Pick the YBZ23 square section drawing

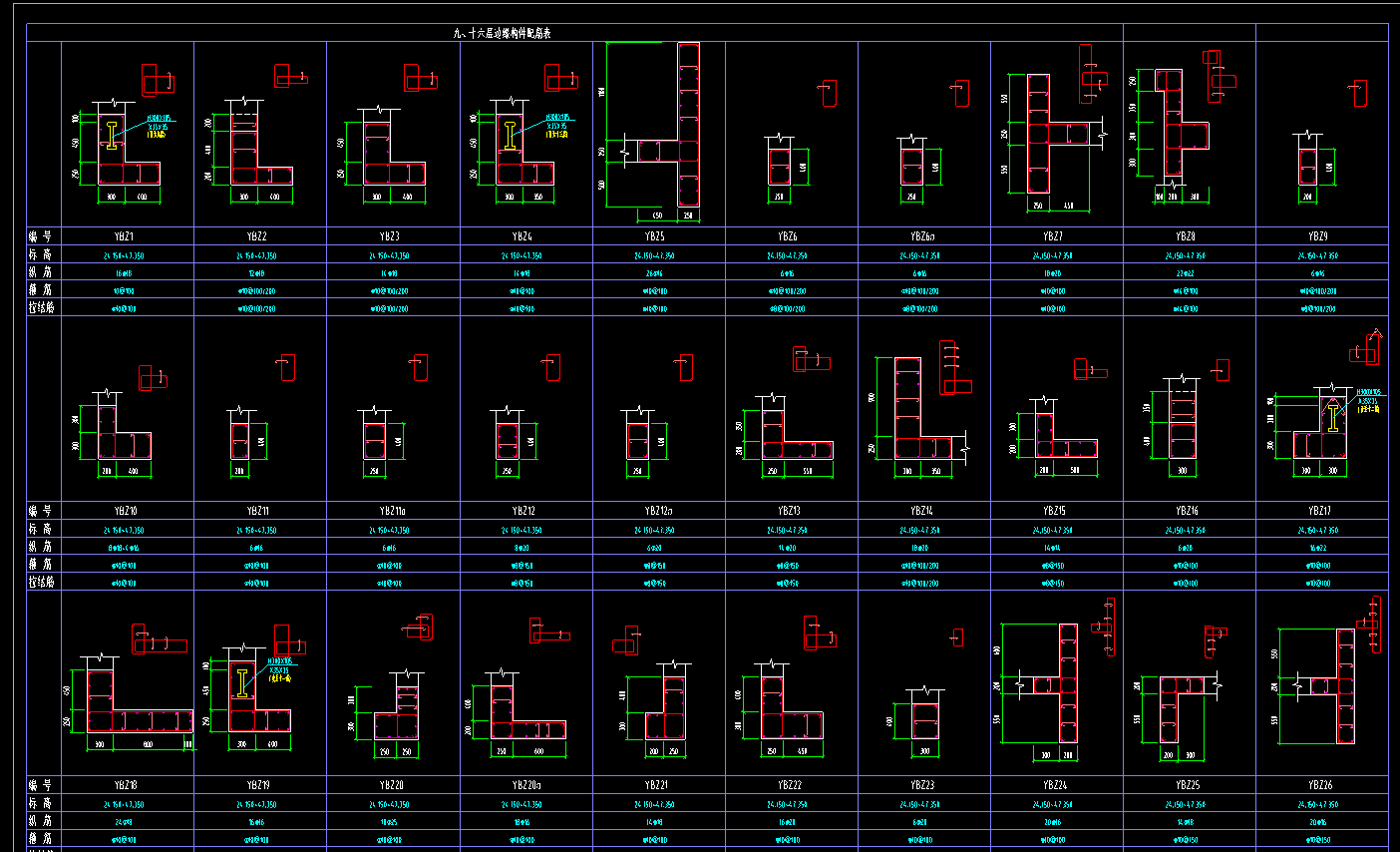pyautogui.click(x=924, y=720)
